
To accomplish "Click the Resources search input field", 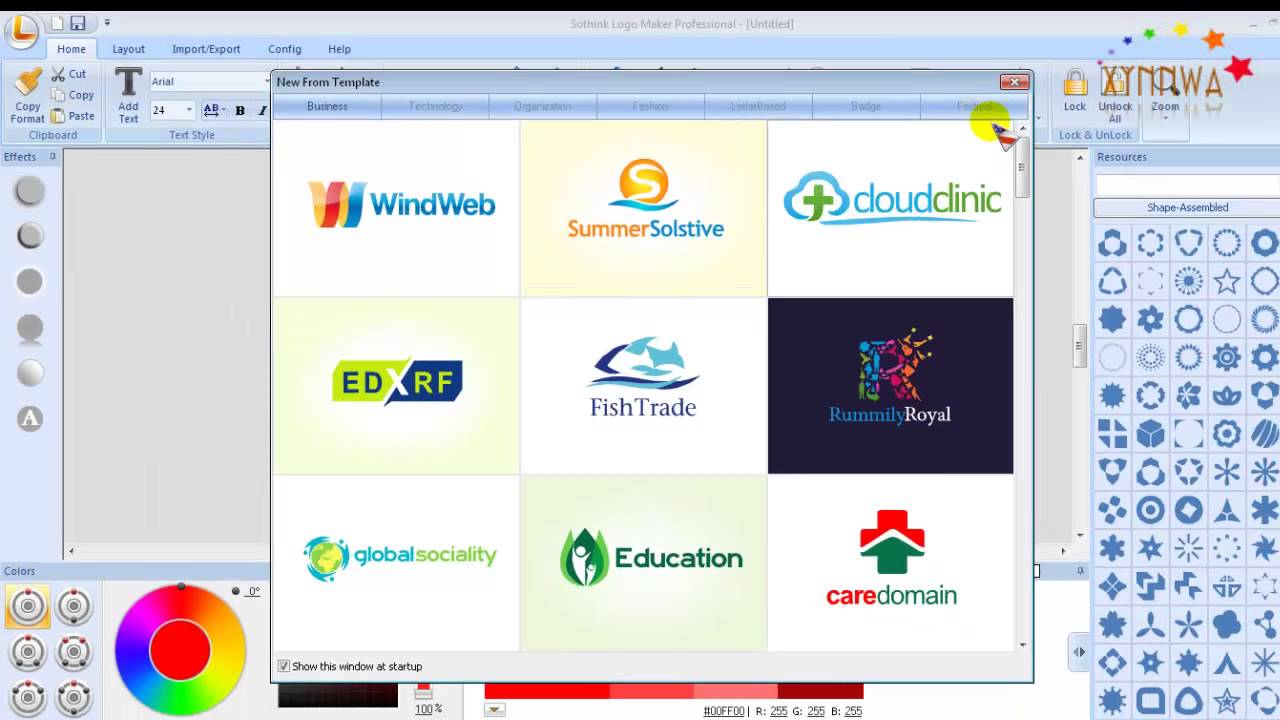I will [x=1188, y=185].
